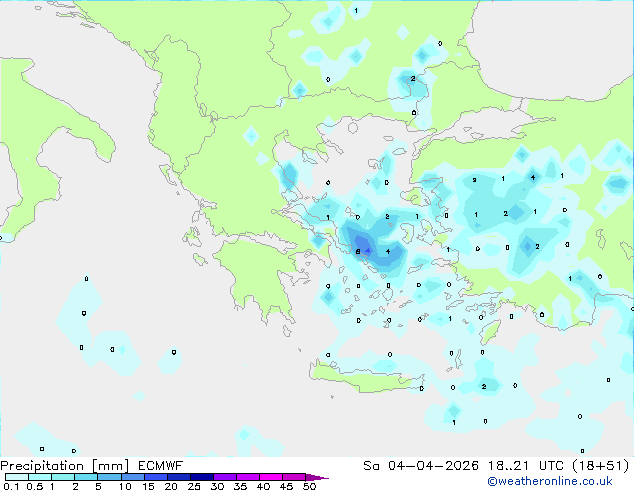Click the island of Rhodes on map
Viewport: 634px width, 490px height.
[489, 331]
